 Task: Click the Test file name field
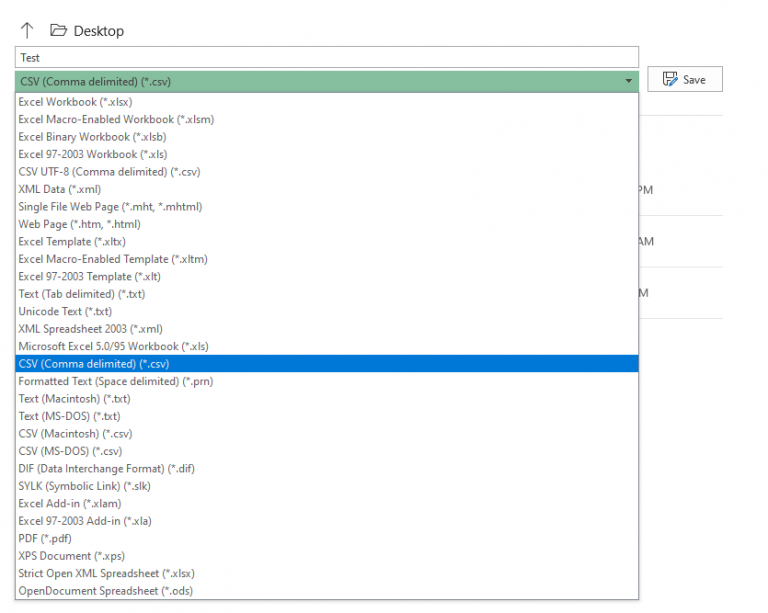pos(327,57)
